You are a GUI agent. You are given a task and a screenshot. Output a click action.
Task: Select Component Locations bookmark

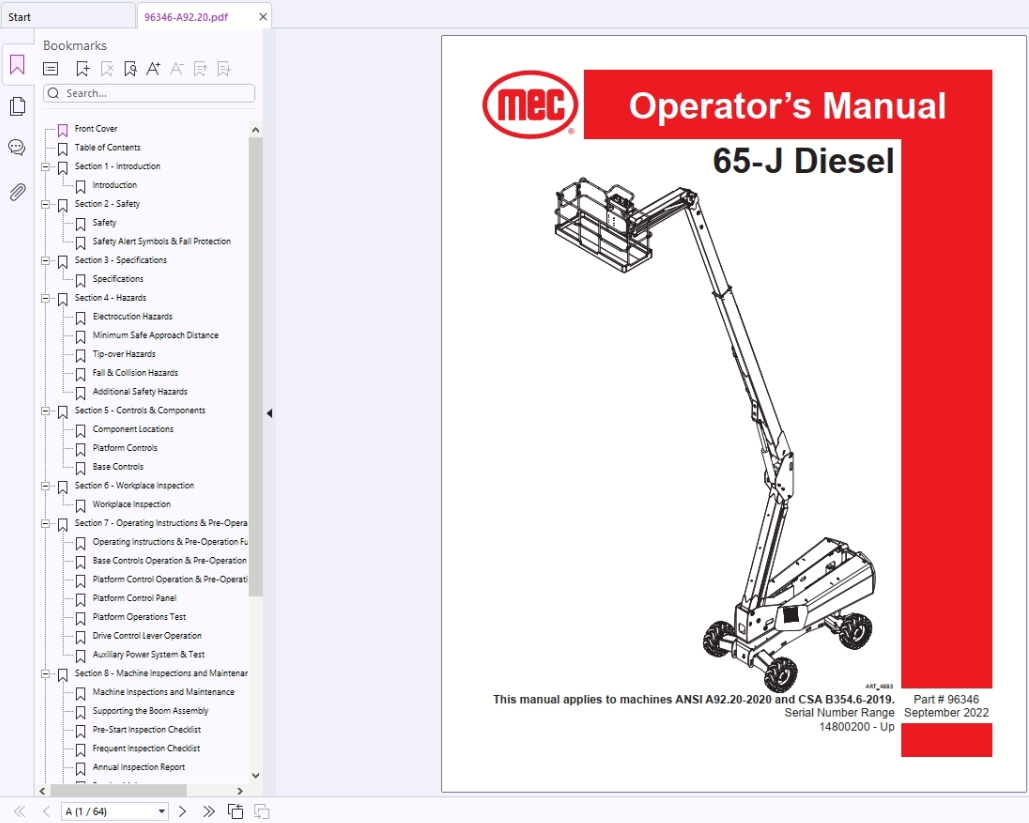tap(133, 429)
